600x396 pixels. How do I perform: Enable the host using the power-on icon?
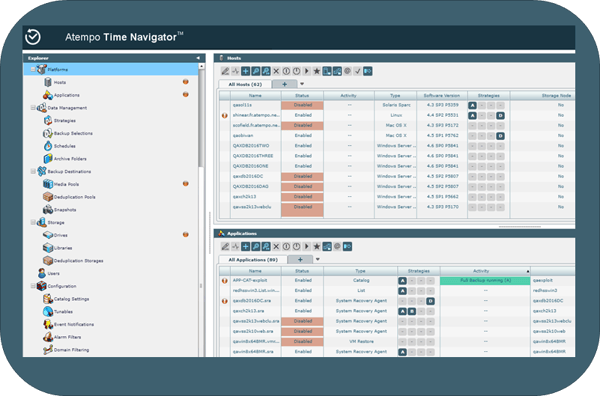[286, 71]
